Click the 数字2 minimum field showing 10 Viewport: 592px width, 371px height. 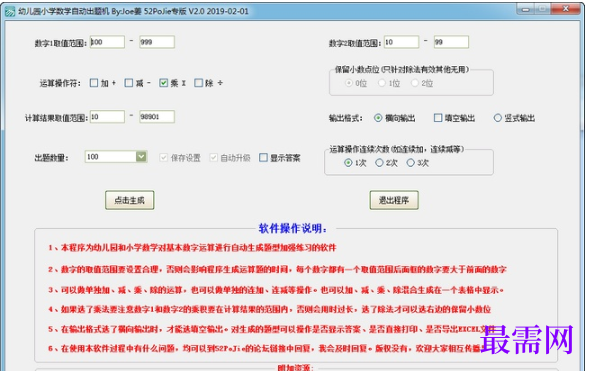401,42
